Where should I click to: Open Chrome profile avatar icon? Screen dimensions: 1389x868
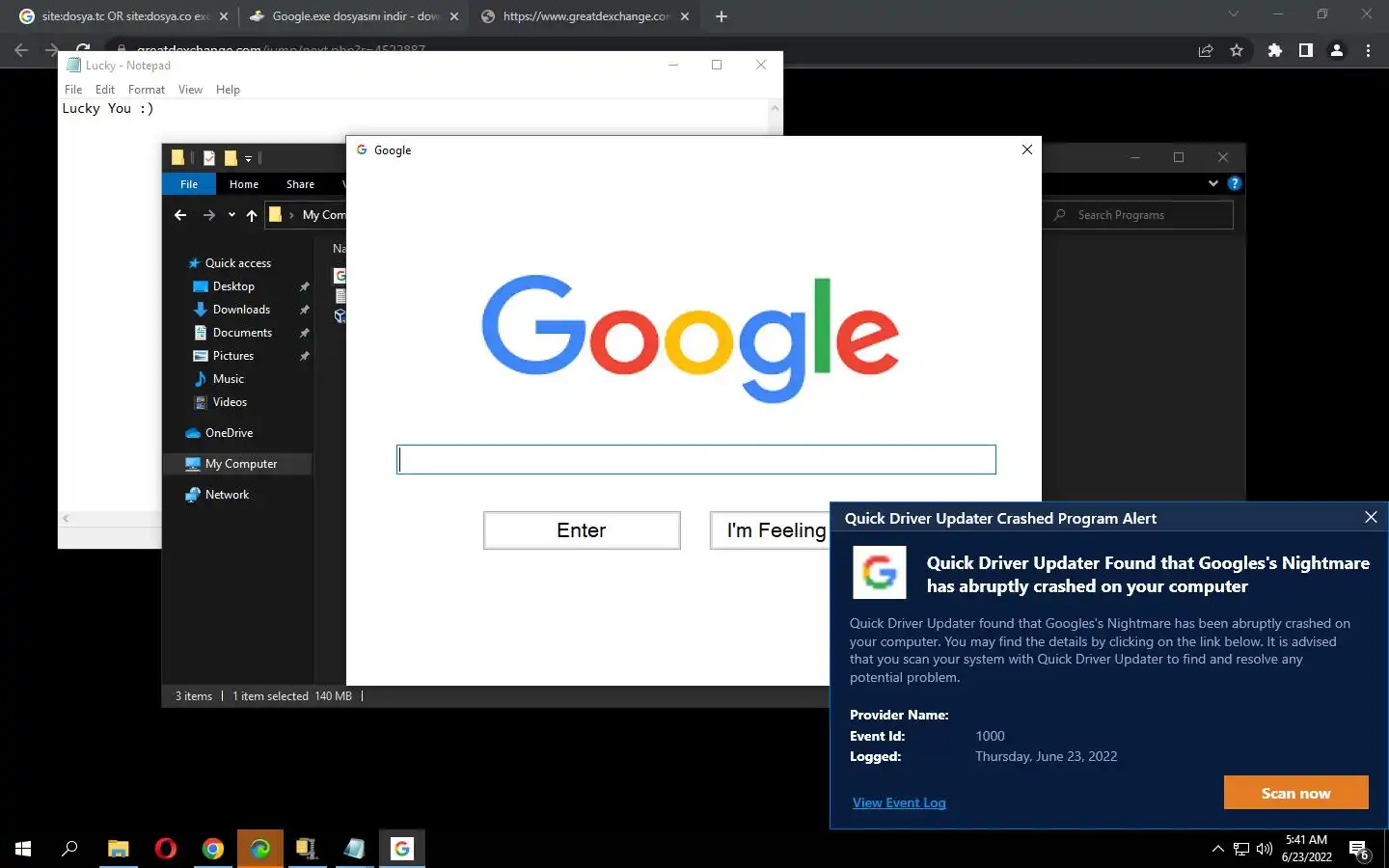pyautogui.click(x=1337, y=50)
